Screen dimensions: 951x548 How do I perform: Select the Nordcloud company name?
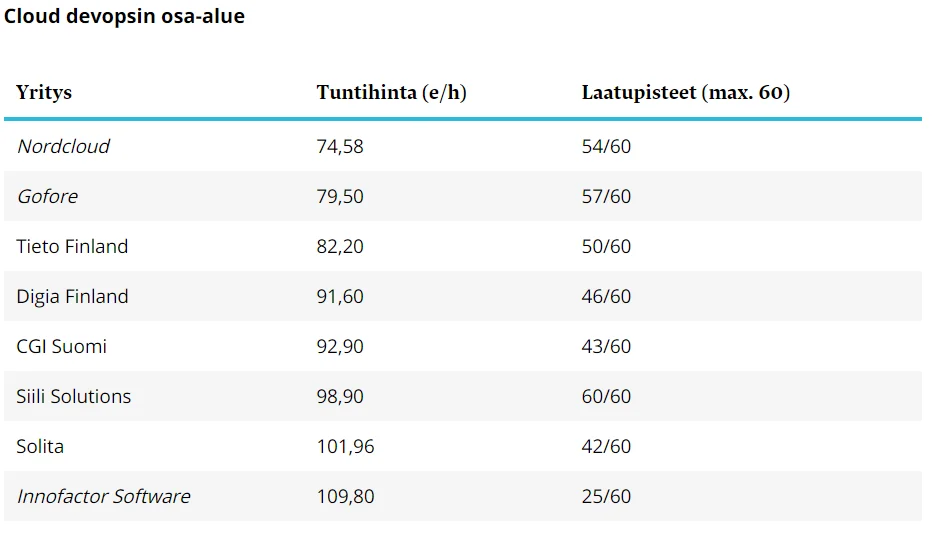pos(63,146)
